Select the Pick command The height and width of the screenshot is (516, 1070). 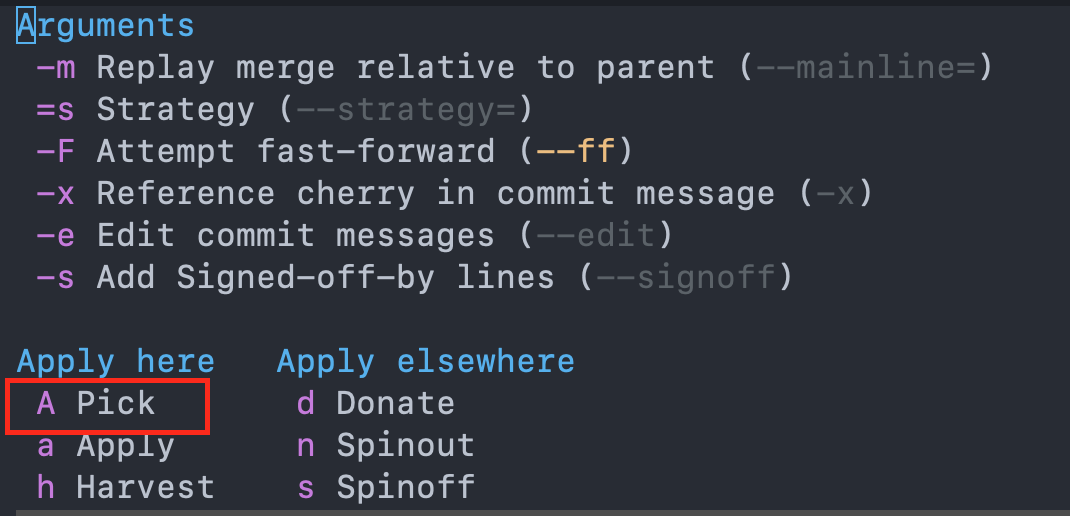point(96,404)
